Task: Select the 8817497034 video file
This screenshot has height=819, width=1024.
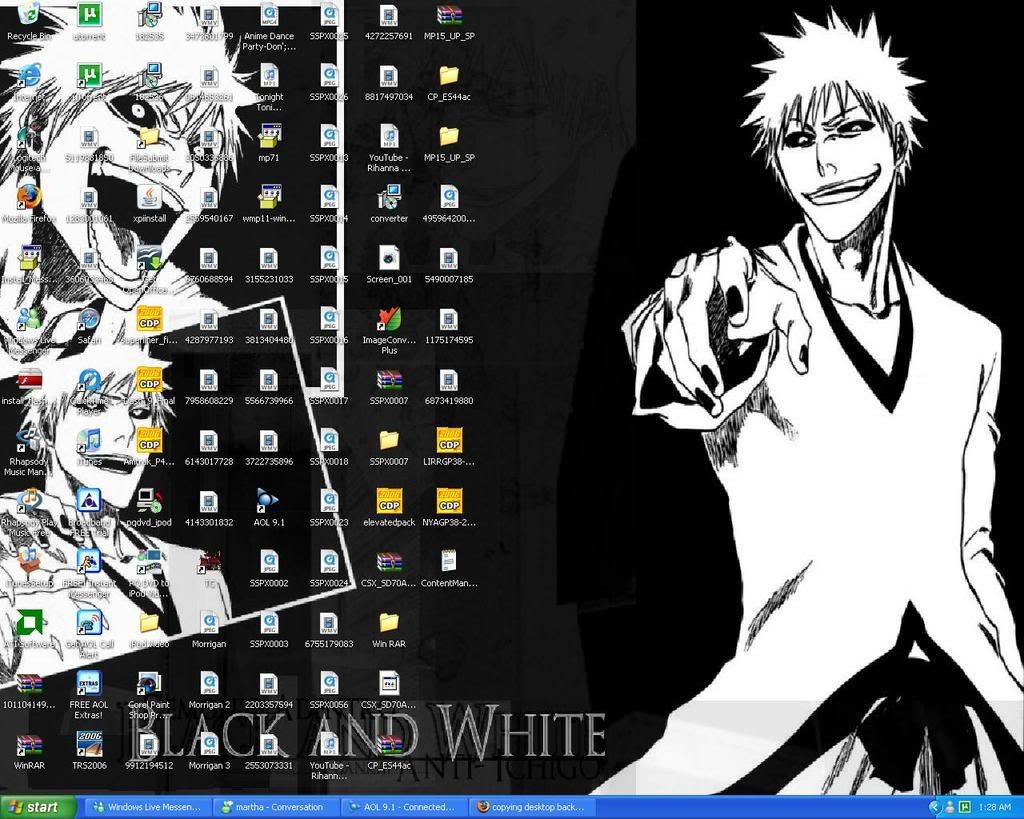Action: [389, 82]
